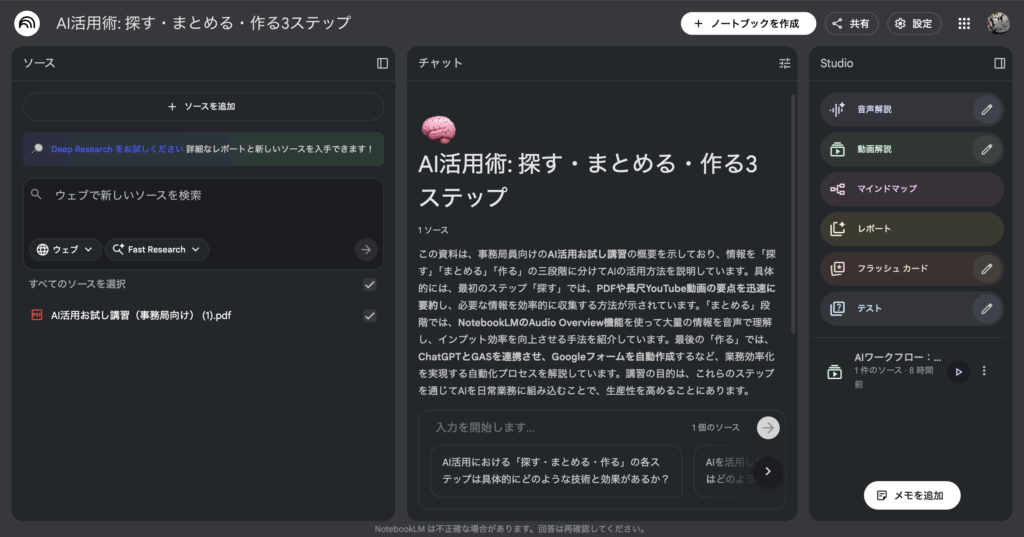Open the Google apps grid icon
The width and height of the screenshot is (1024, 537).
[964, 23]
